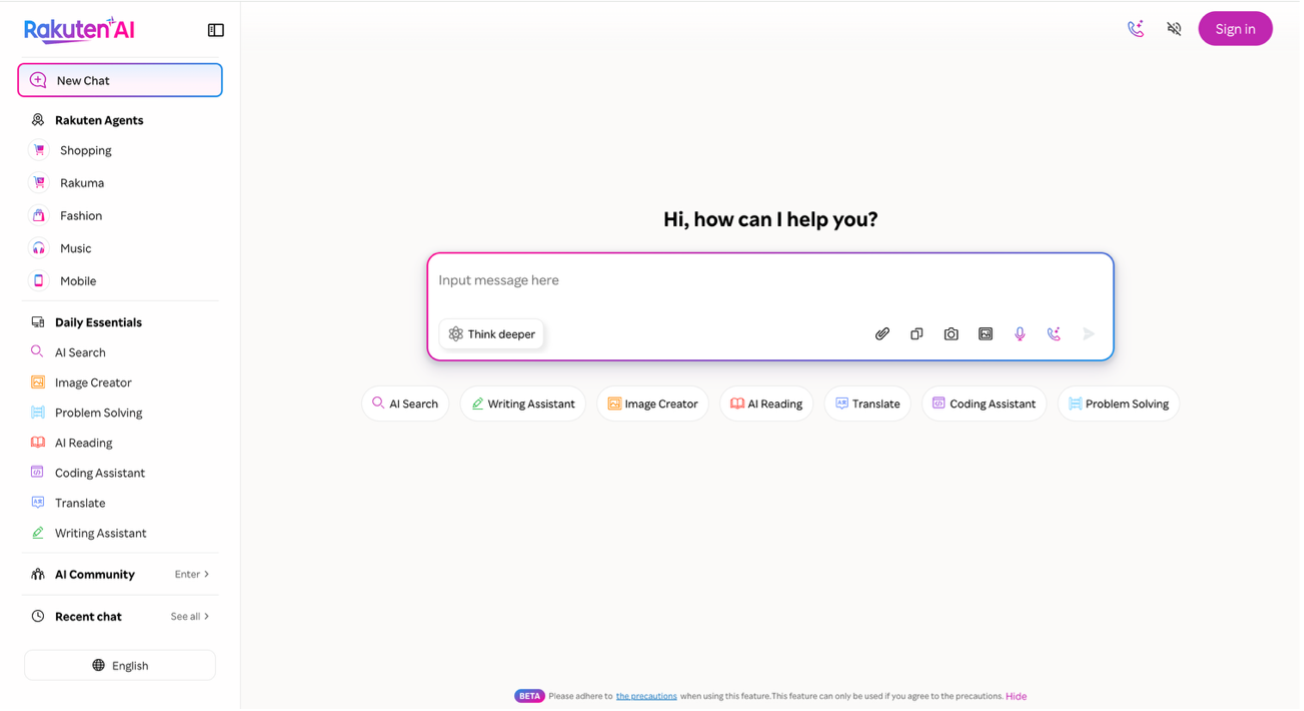Choose the Problem Solving chip below the input
This screenshot has height=711, width=1304.
coord(1119,404)
